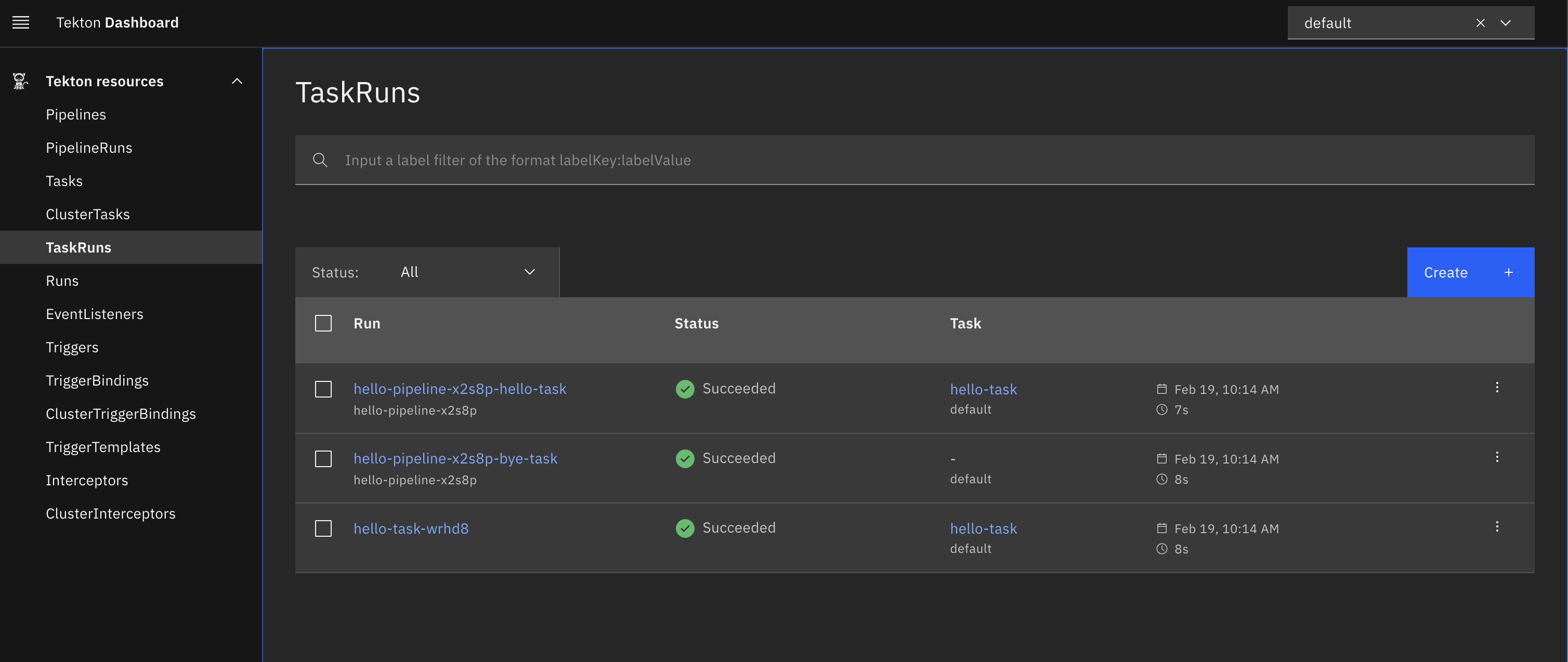Viewport: 1568px width, 662px height.
Task: Open the Status All filter dropdown
Action: (467, 272)
